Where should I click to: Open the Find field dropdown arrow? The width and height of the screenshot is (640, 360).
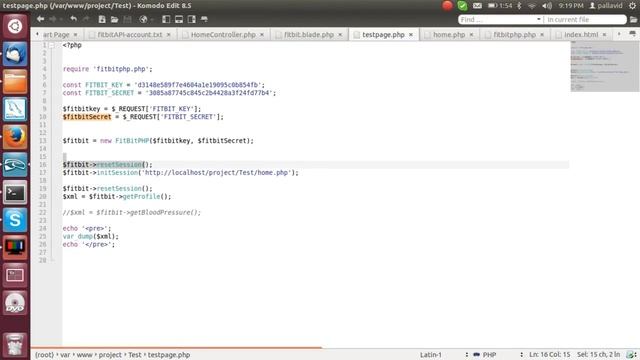pos(538,20)
